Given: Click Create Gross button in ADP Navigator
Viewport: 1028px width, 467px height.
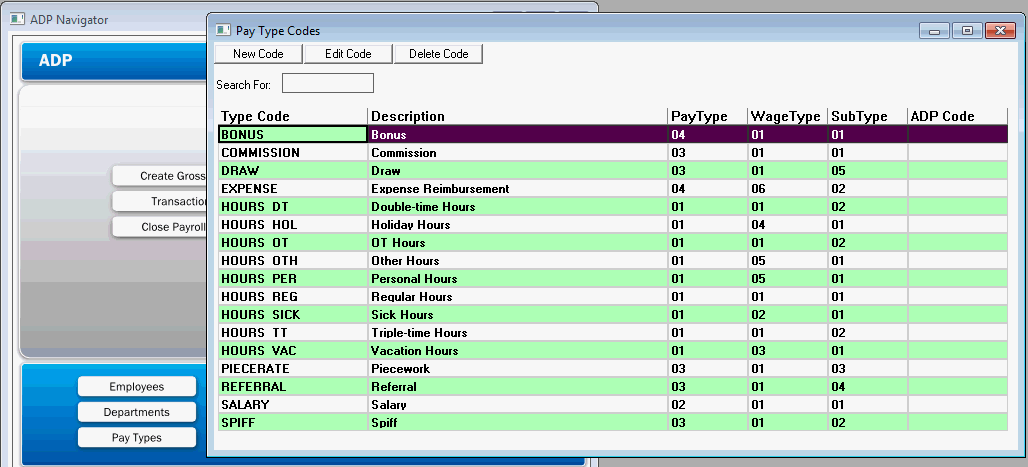Looking at the screenshot, I should tap(159, 176).
